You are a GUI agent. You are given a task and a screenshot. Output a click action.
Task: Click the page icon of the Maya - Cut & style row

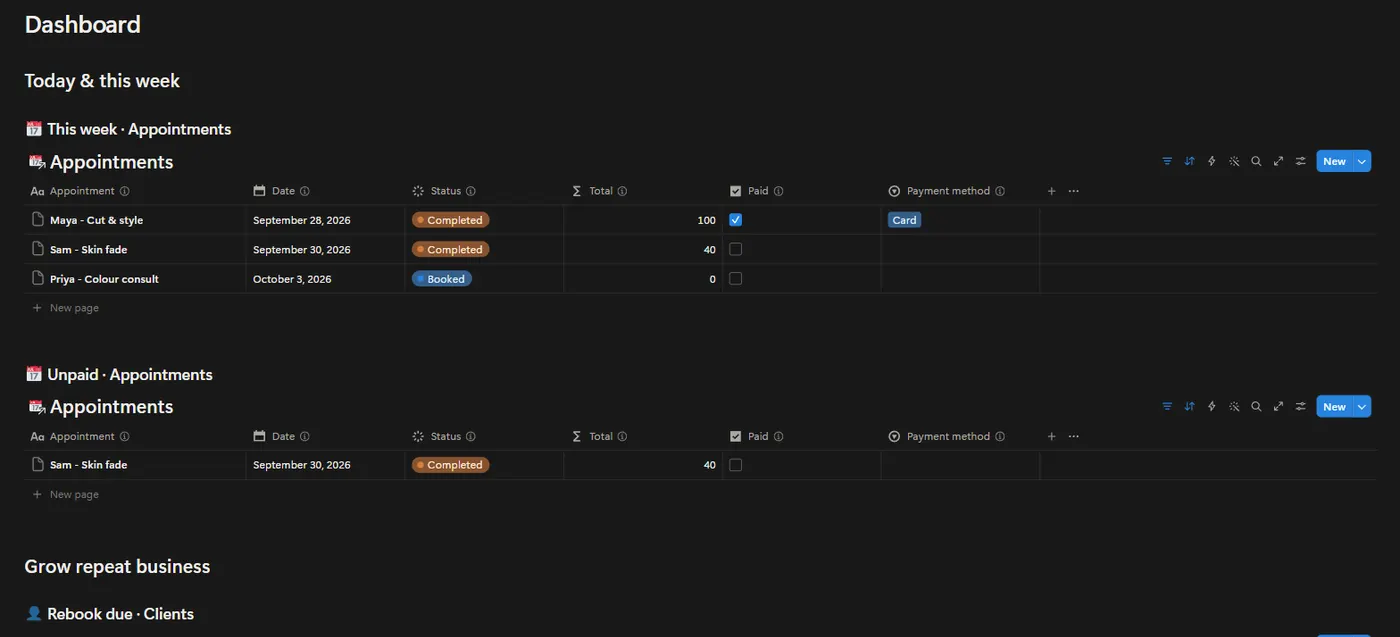(x=38, y=220)
